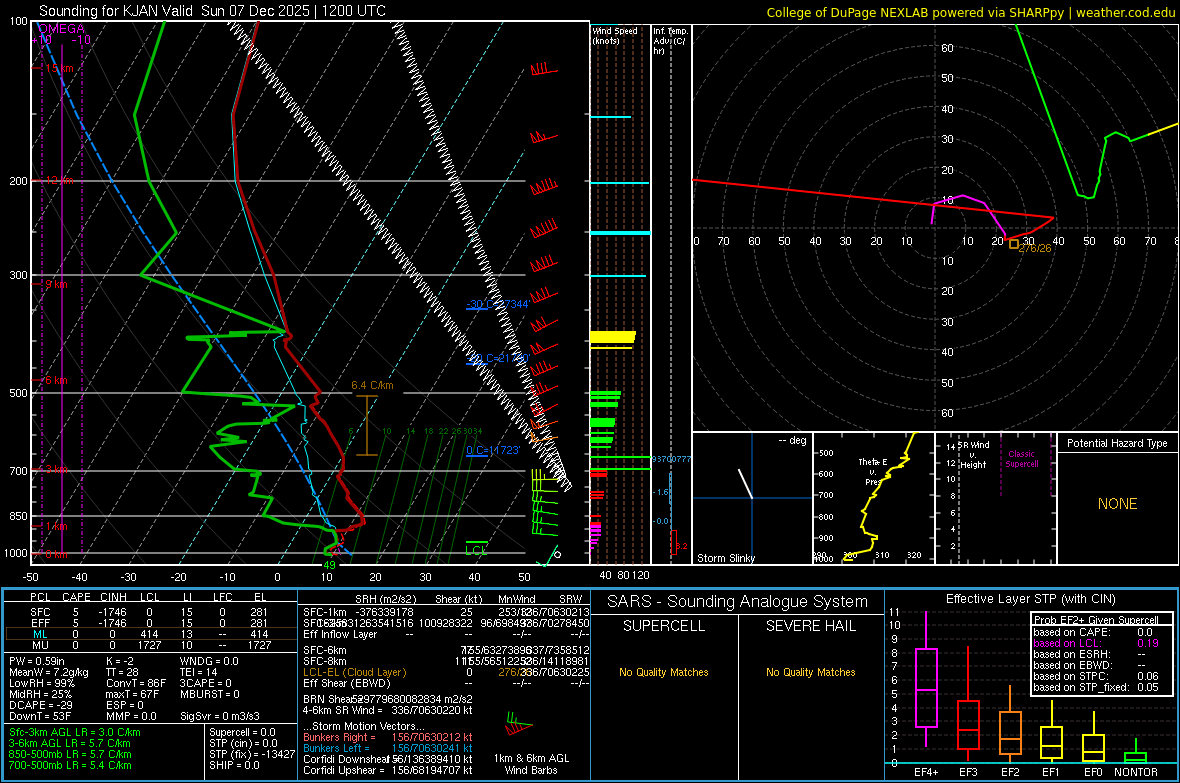Click the STP (fix) = -13427 value

point(252,754)
